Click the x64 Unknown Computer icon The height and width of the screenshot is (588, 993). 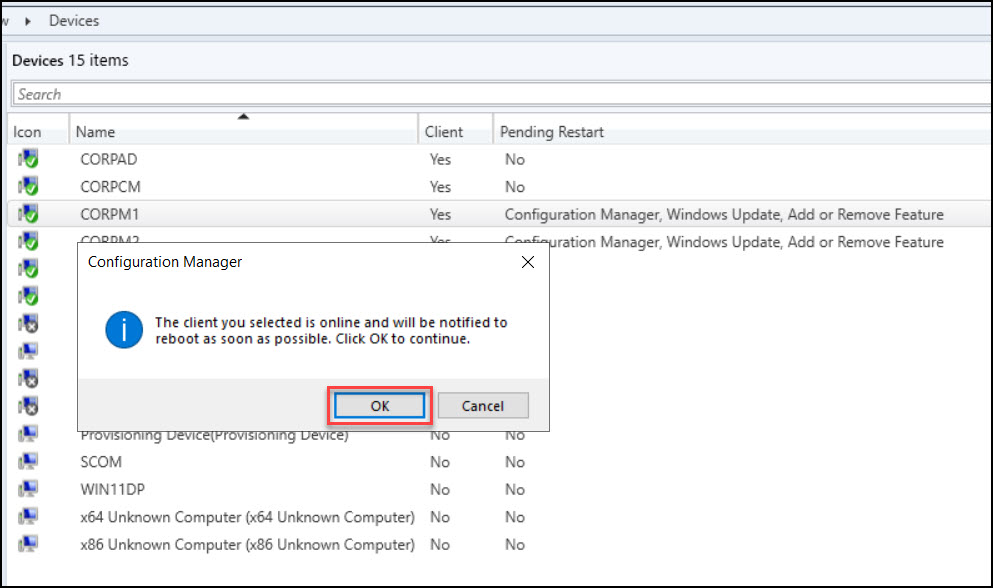pos(28,516)
